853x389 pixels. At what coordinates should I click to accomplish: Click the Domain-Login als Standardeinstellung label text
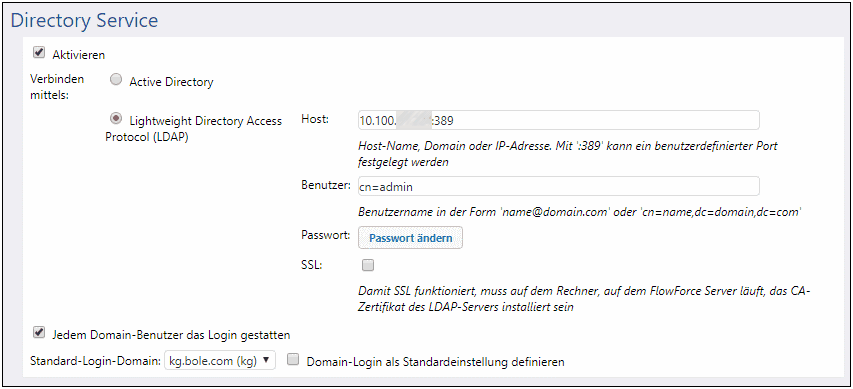[436, 361]
